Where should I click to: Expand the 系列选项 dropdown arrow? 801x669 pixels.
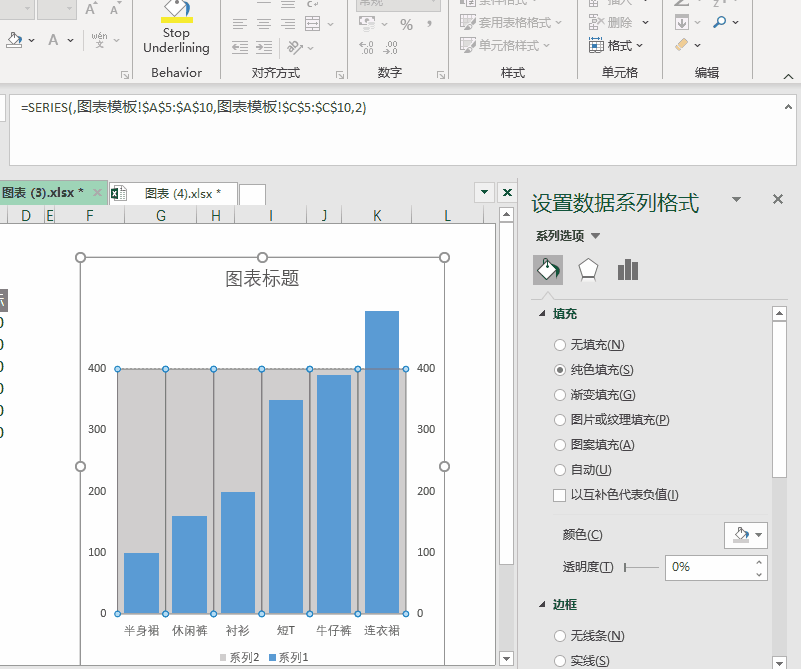point(596,236)
